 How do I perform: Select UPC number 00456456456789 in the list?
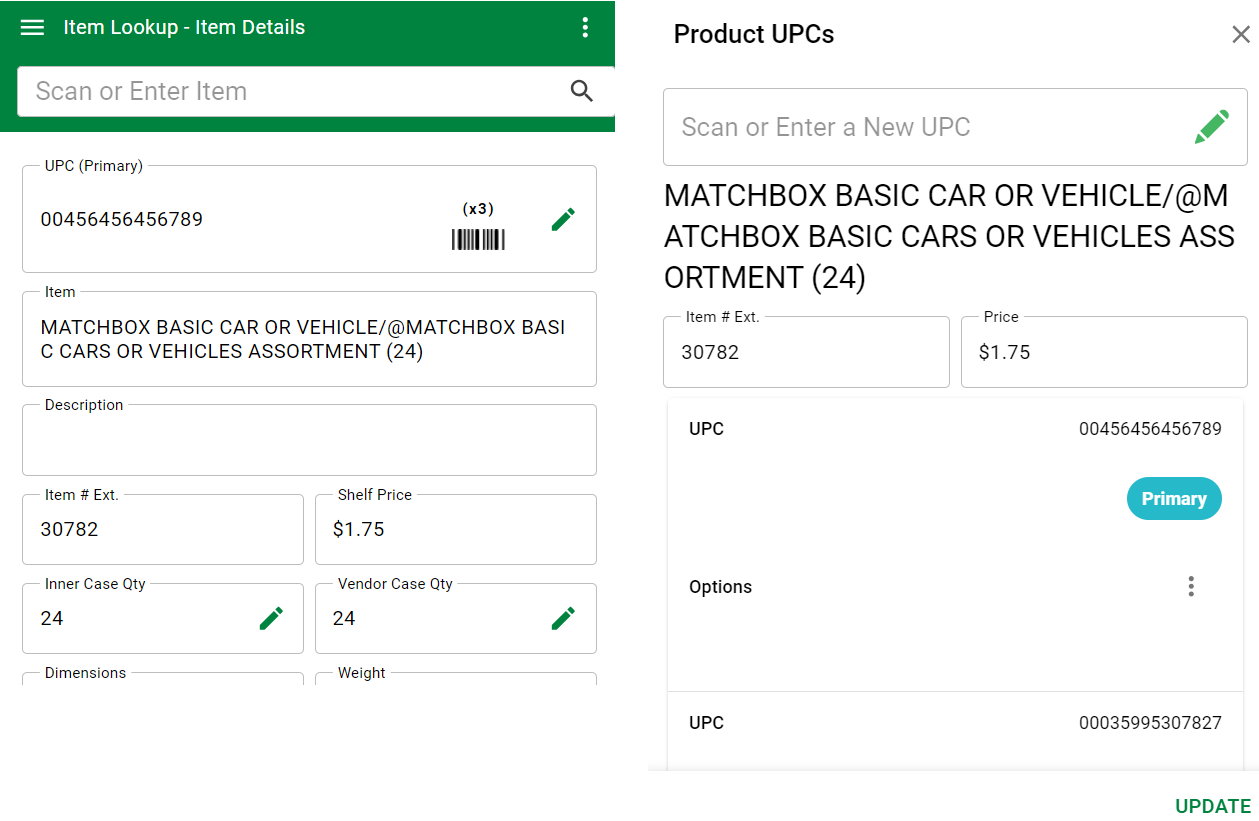coord(1150,429)
